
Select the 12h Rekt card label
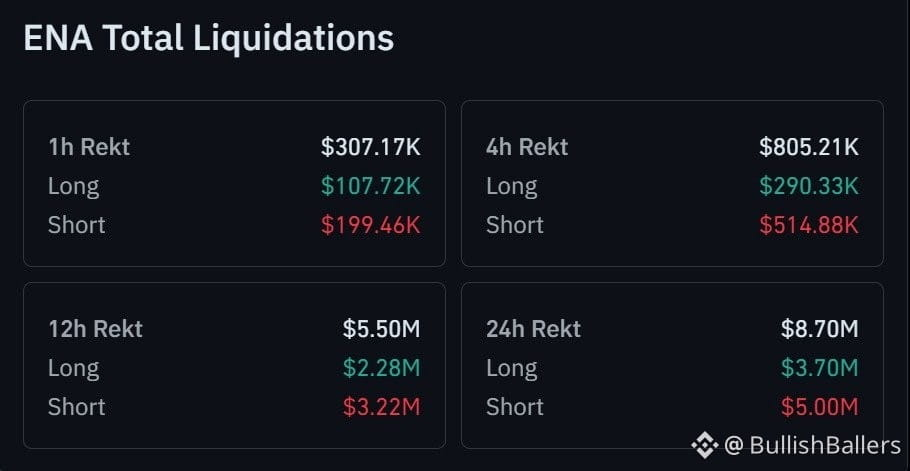(95, 329)
